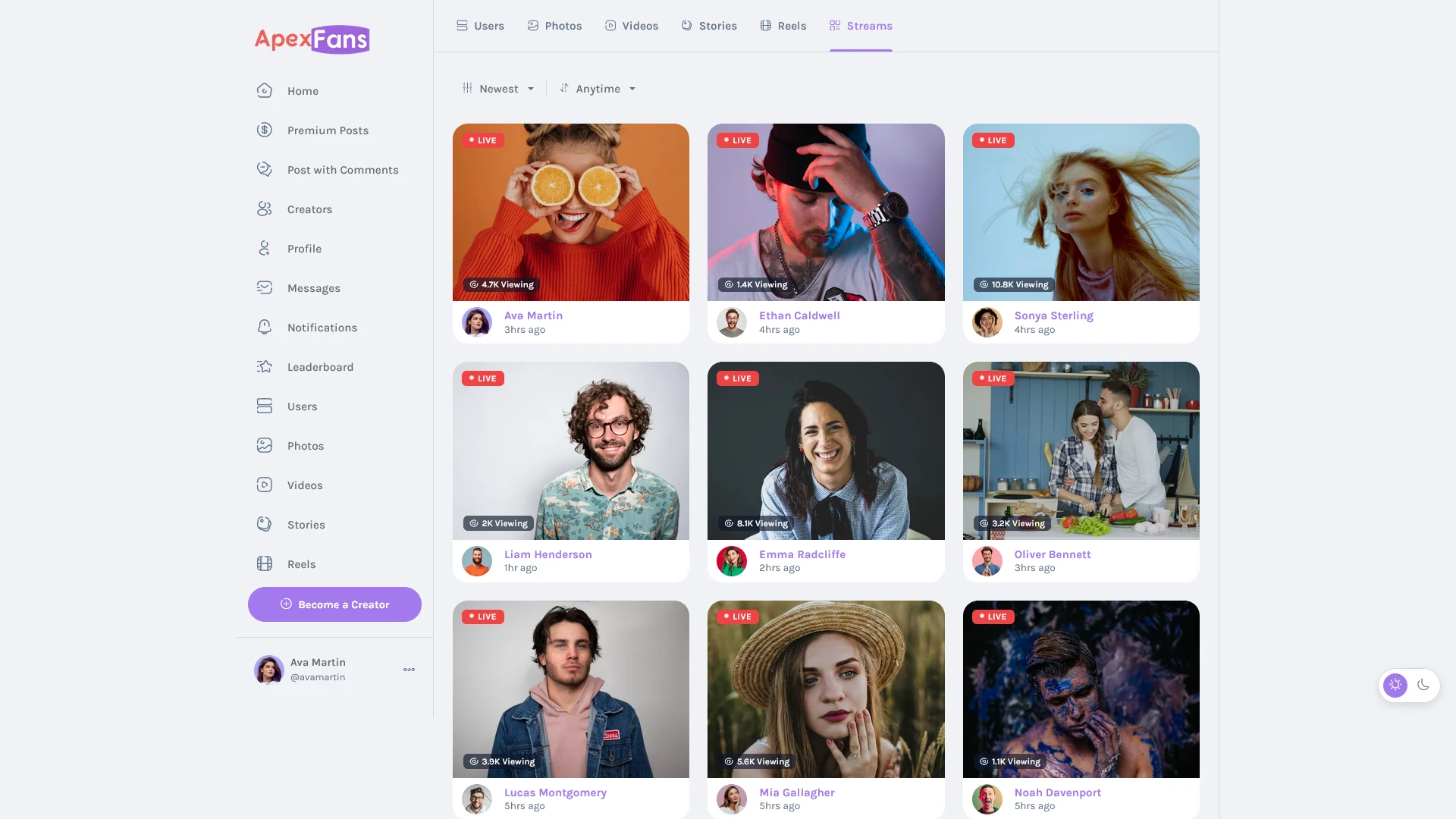Click the Notifications bell icon
The width and height of the screenshot is (1456, 819).
[x=264, y=327]
